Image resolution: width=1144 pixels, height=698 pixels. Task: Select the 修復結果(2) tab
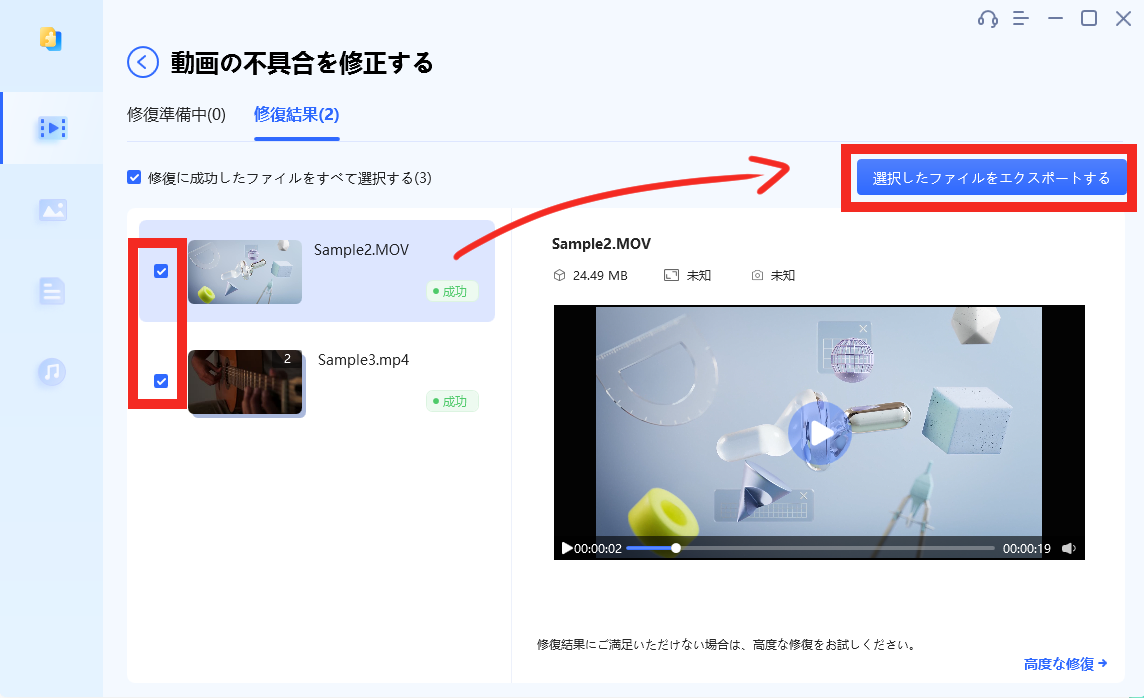[296, 114]
